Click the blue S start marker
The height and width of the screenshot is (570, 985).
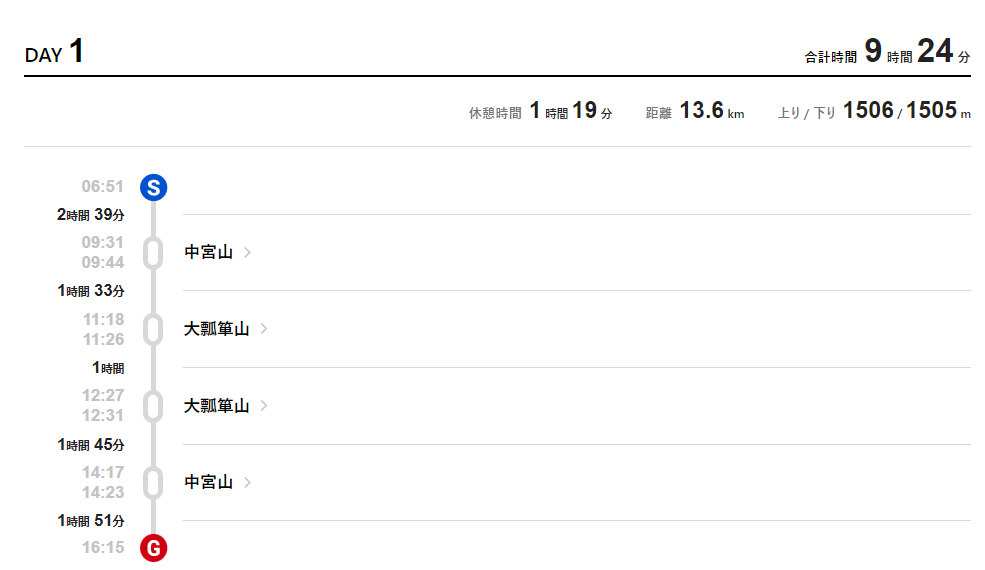[x=153, y=187]
